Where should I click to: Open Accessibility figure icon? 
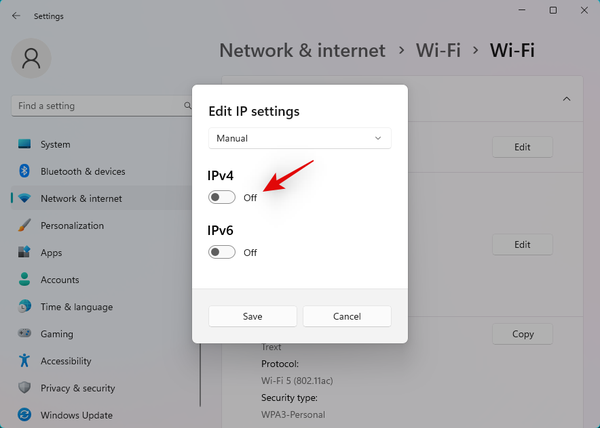coord(24,360)
